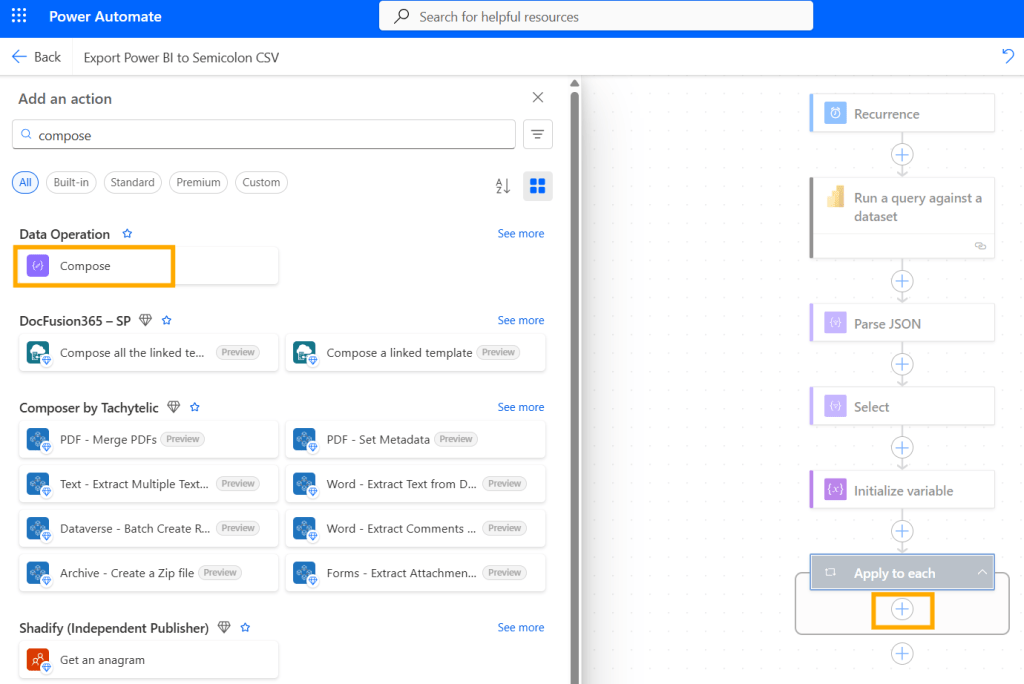Favorite Data Operation with star icon
1024x684 pixels.
point(127,234)
